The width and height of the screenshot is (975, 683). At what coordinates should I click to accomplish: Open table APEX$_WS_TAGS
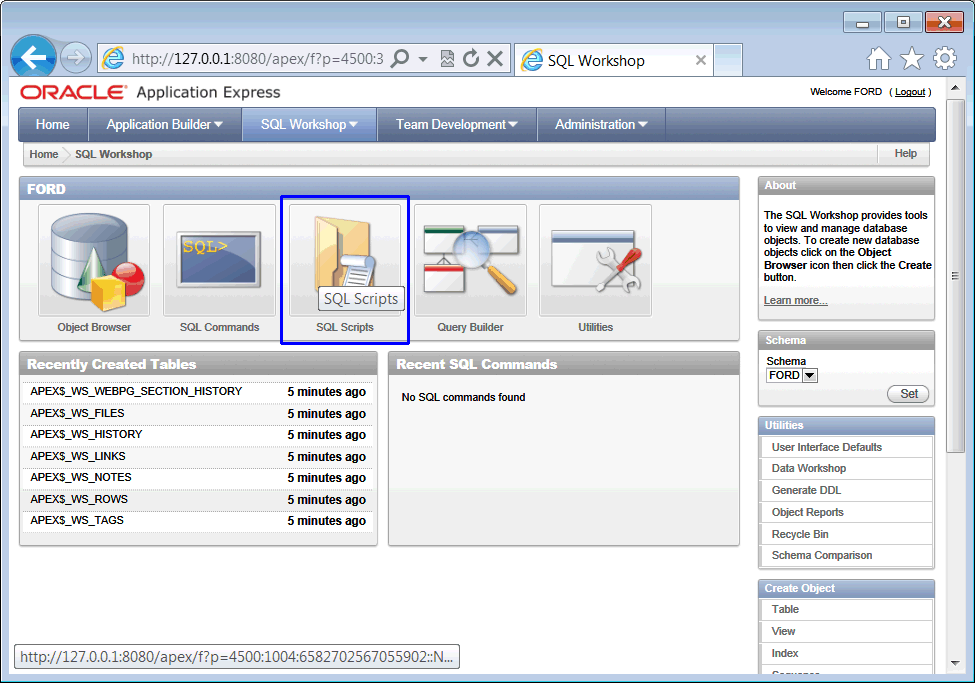77,520
